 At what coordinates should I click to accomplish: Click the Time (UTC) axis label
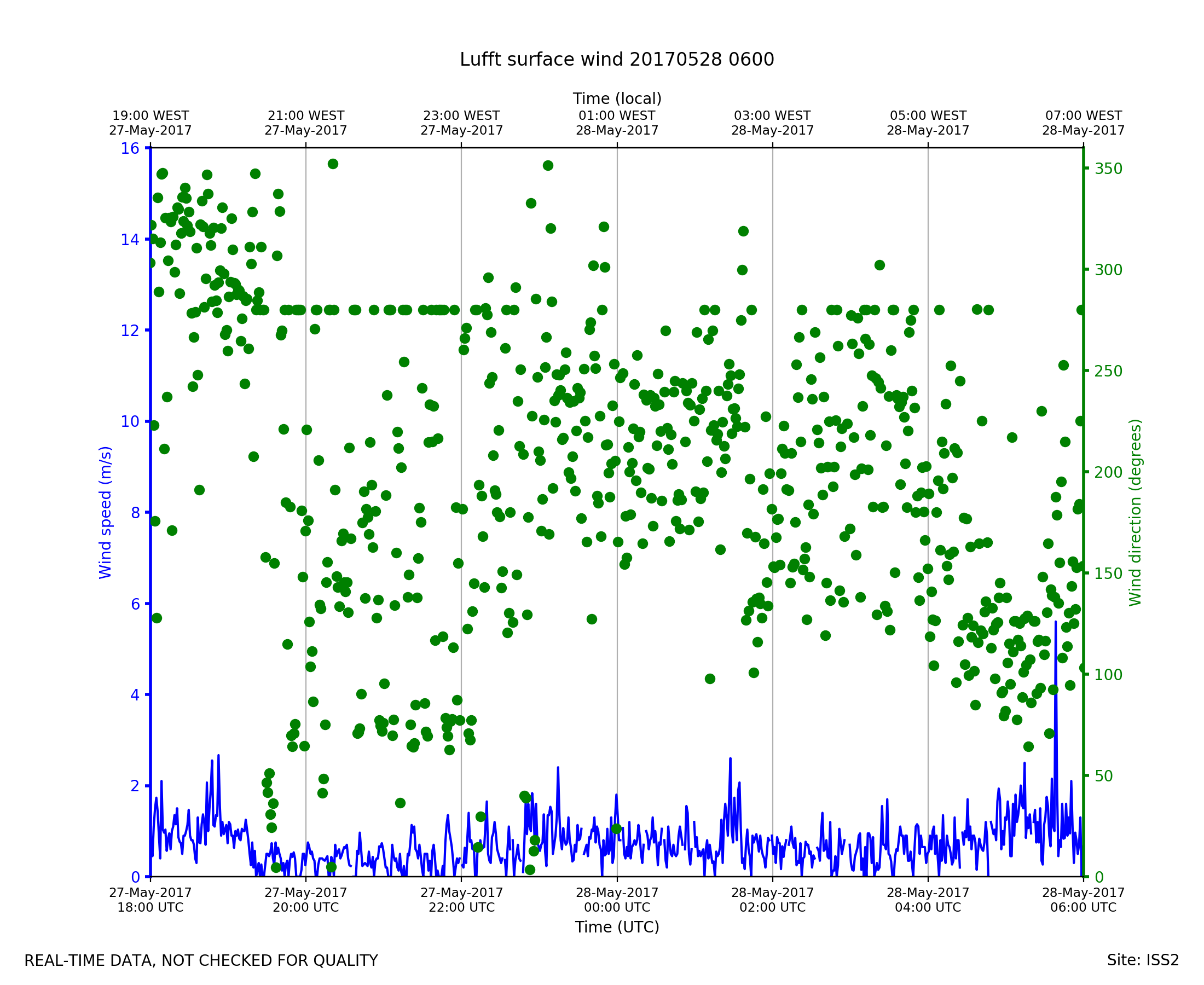coord(617,927)
